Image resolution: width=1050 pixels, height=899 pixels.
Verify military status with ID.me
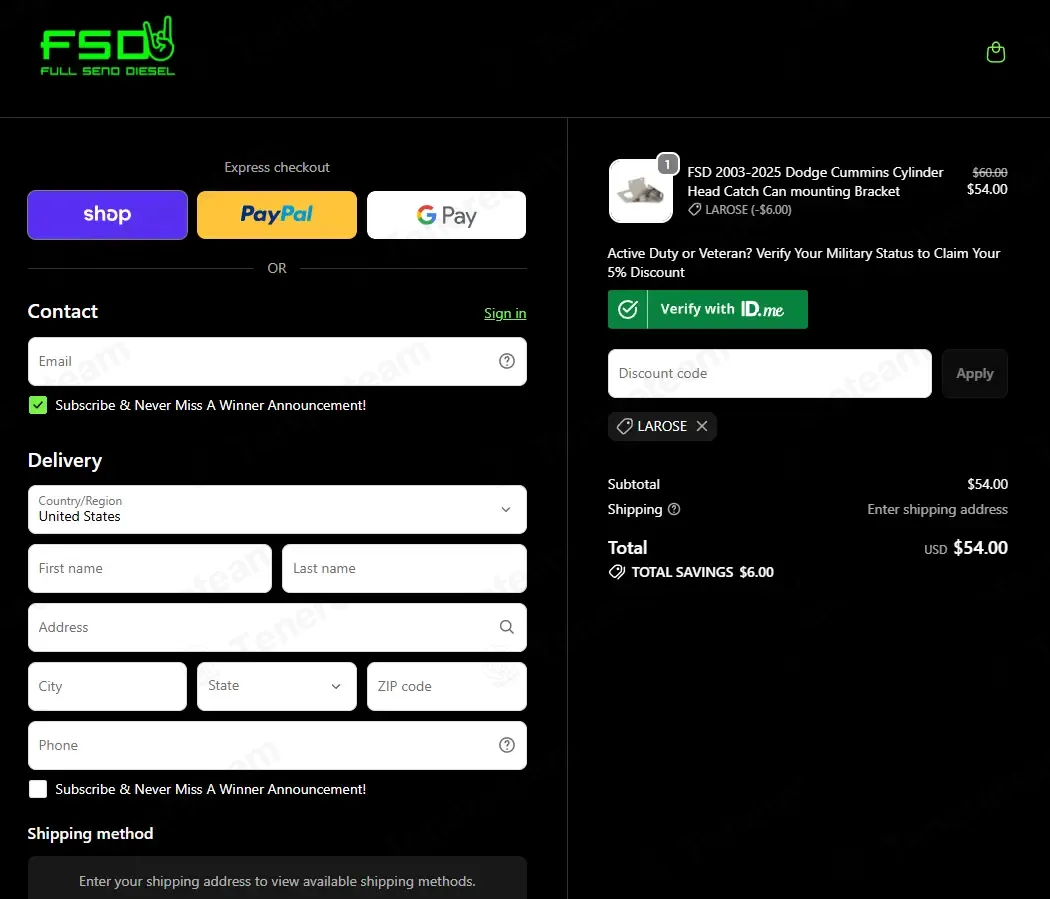[708, 309]
